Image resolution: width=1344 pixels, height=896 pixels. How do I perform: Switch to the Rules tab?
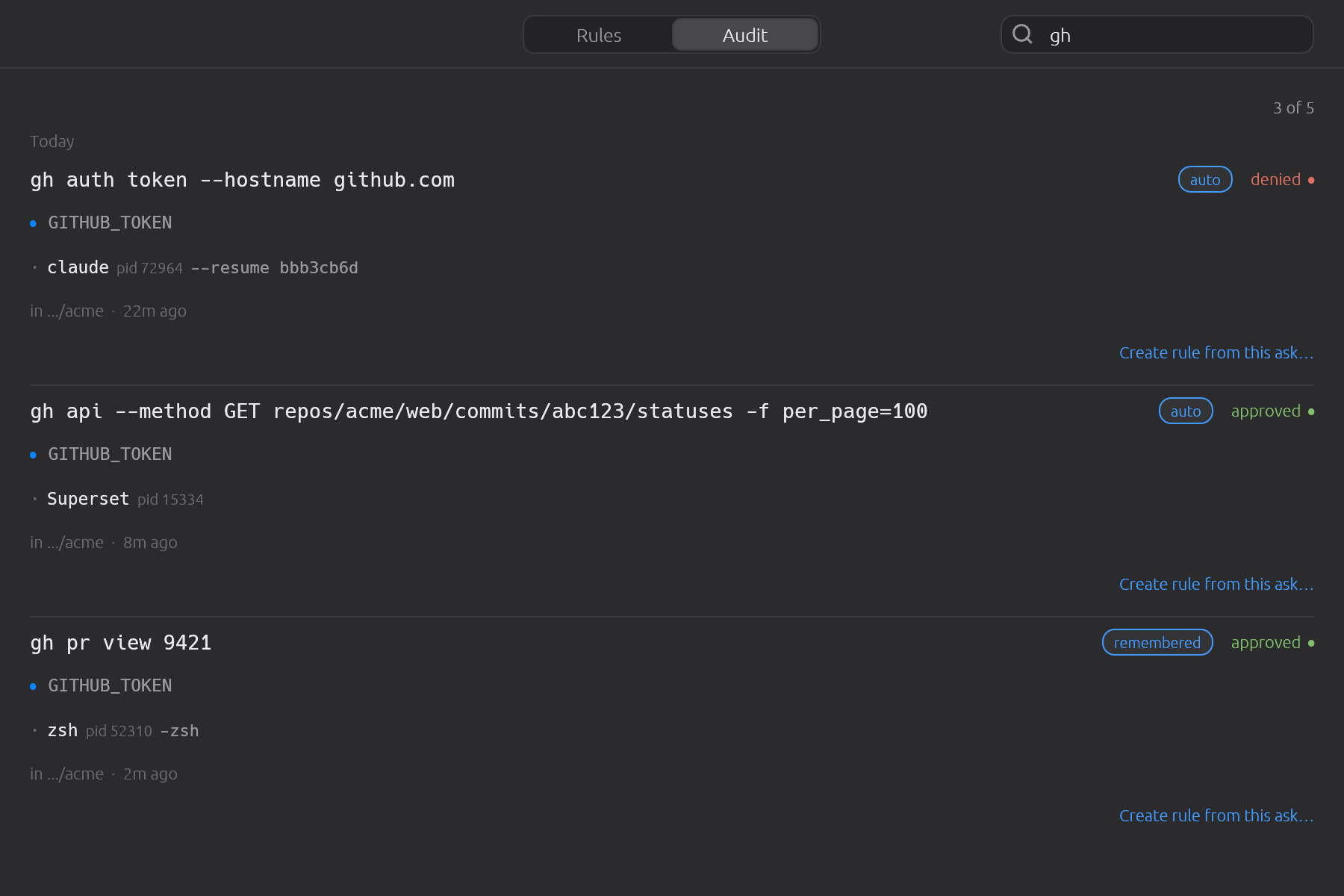(x=599, y=35)
